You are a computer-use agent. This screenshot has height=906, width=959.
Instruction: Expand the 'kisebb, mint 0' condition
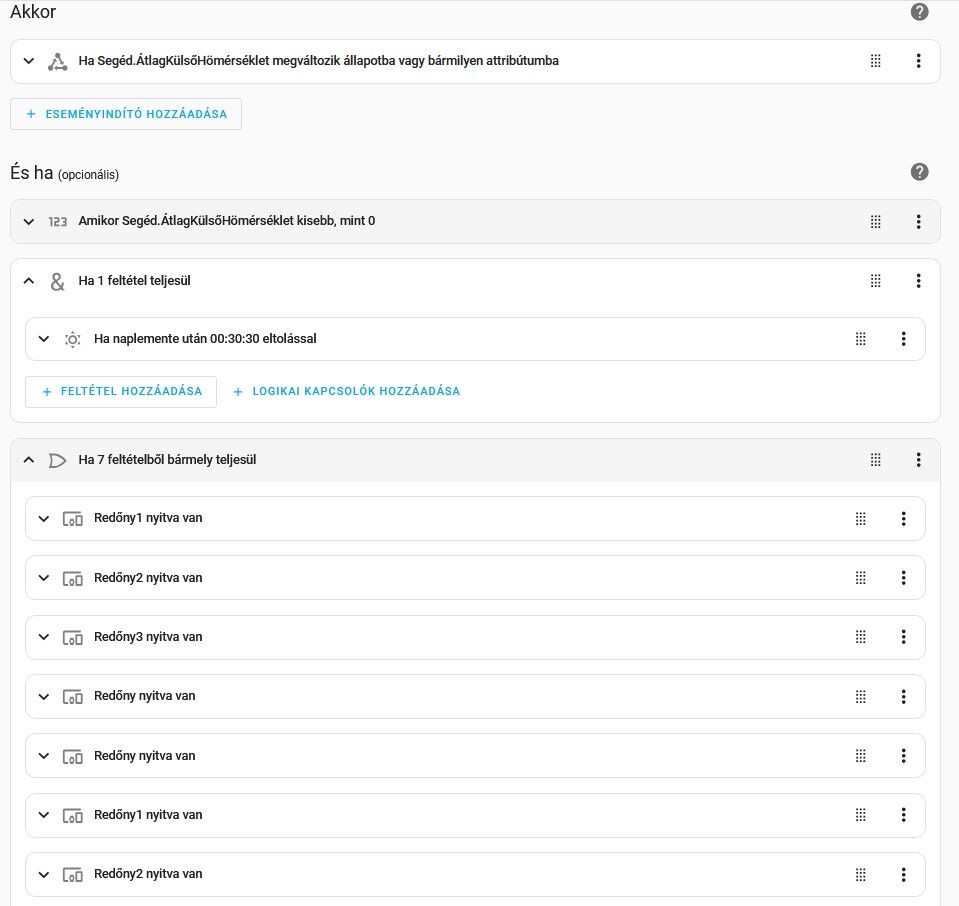28,221
